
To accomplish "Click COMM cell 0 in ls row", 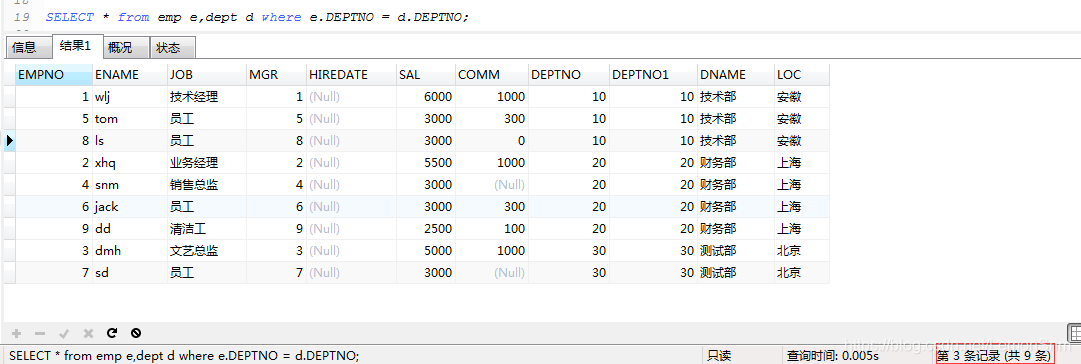I will pyautogui.click(x=492, y=141).
